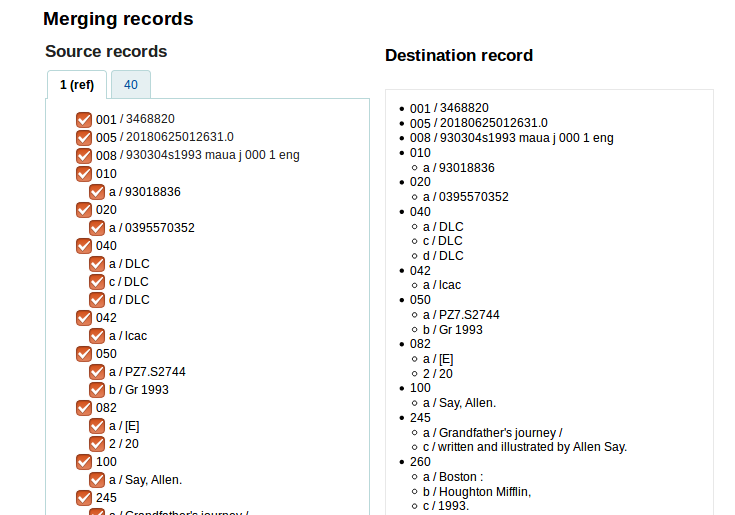735x515 pixels.
Task: Click the Destination record heading
Action: coord(459,55)
